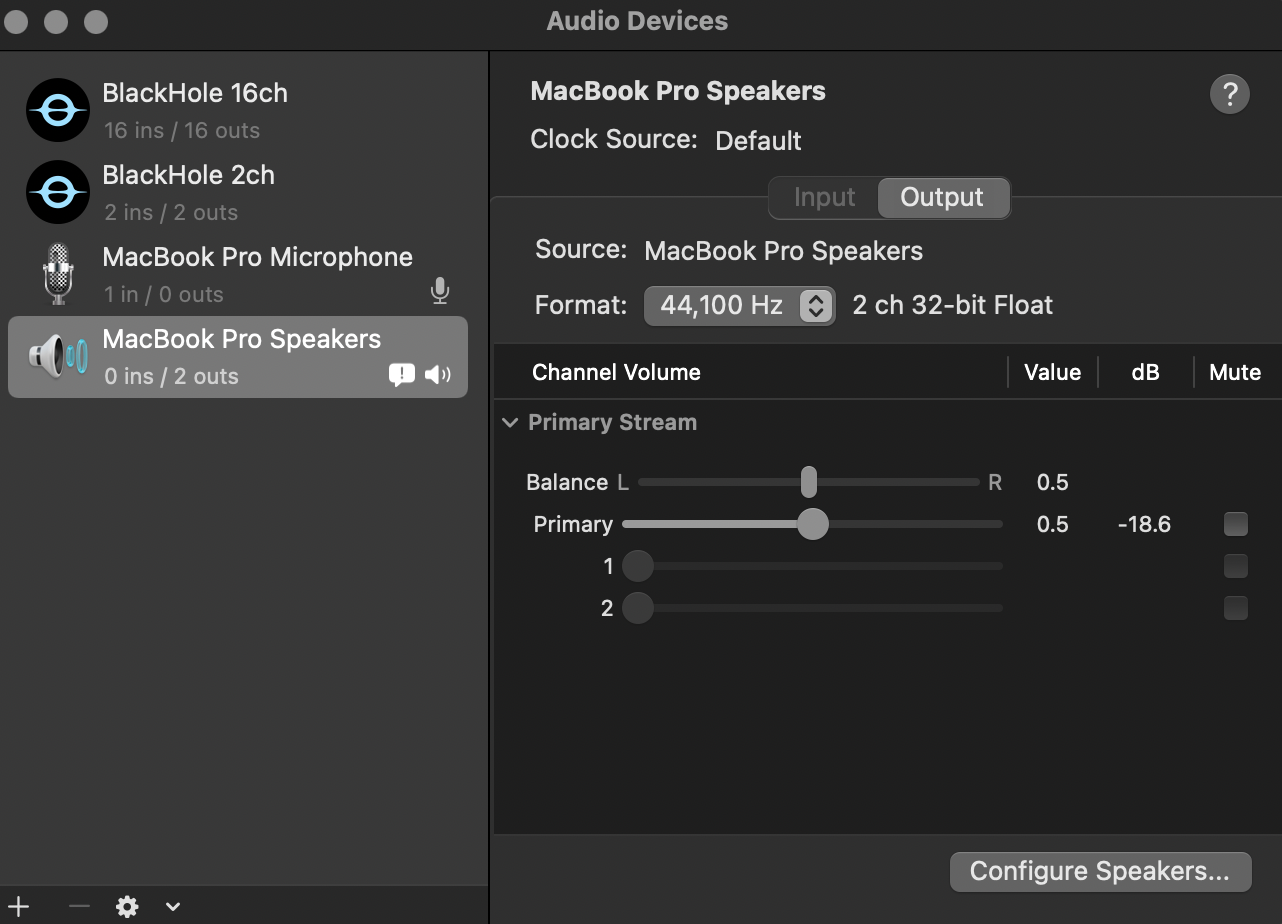Image resolution: width=1282 pixels, height=924 pixels.
Task: Click the MacBook Pro Speakers icon
Action: tap(57, 356)
